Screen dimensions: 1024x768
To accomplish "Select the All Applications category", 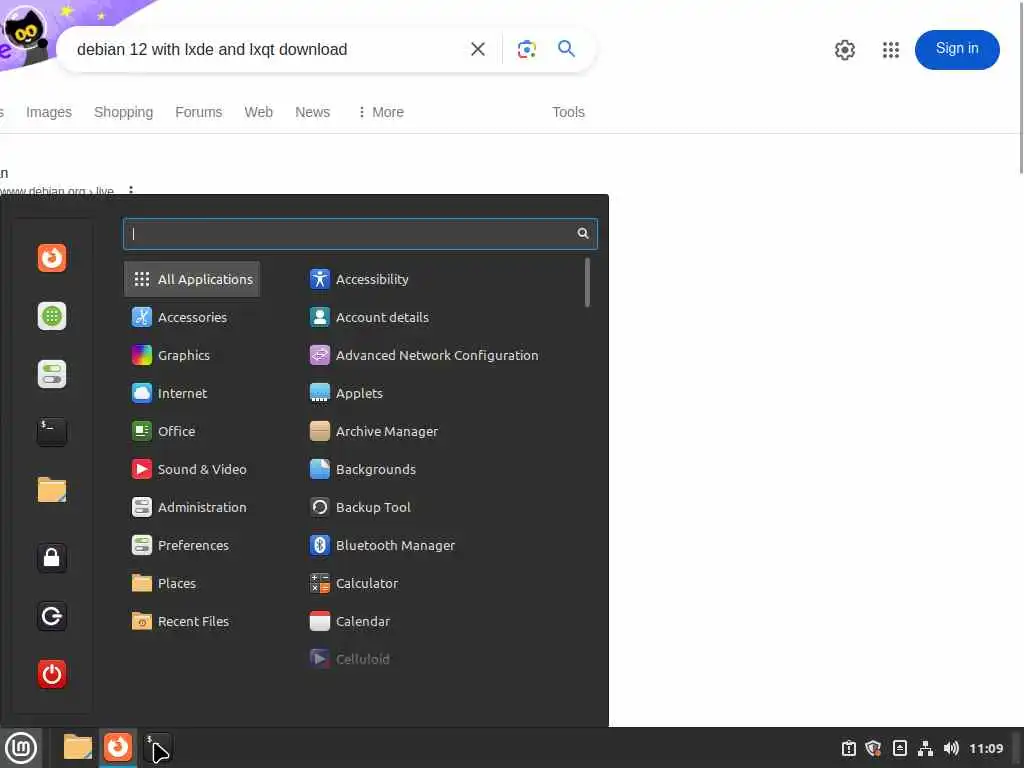I will [192, 279].
